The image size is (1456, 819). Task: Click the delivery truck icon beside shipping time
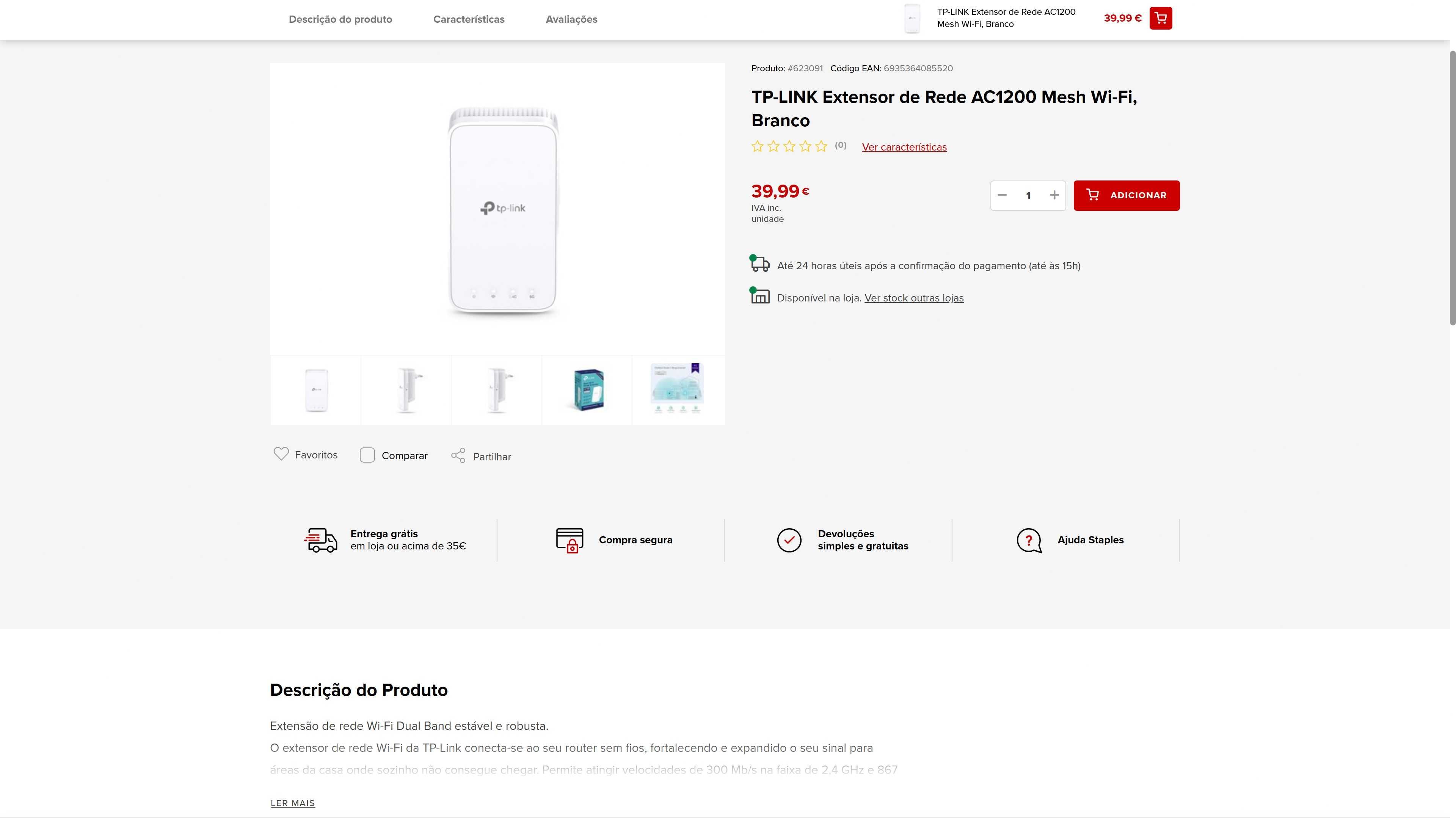(759, 264)
